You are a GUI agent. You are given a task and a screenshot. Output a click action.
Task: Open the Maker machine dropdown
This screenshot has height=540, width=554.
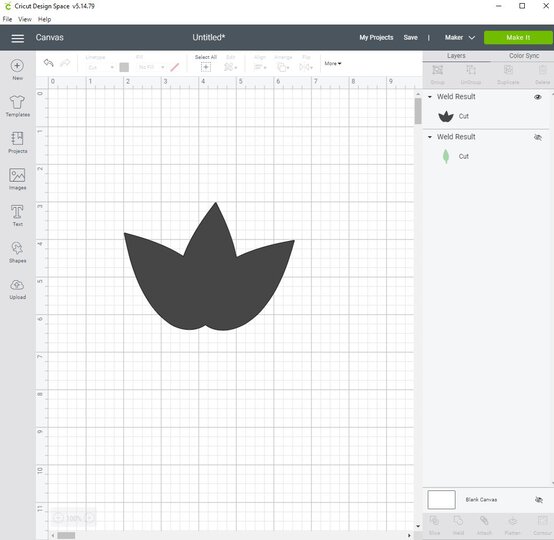tap(460, 37)
